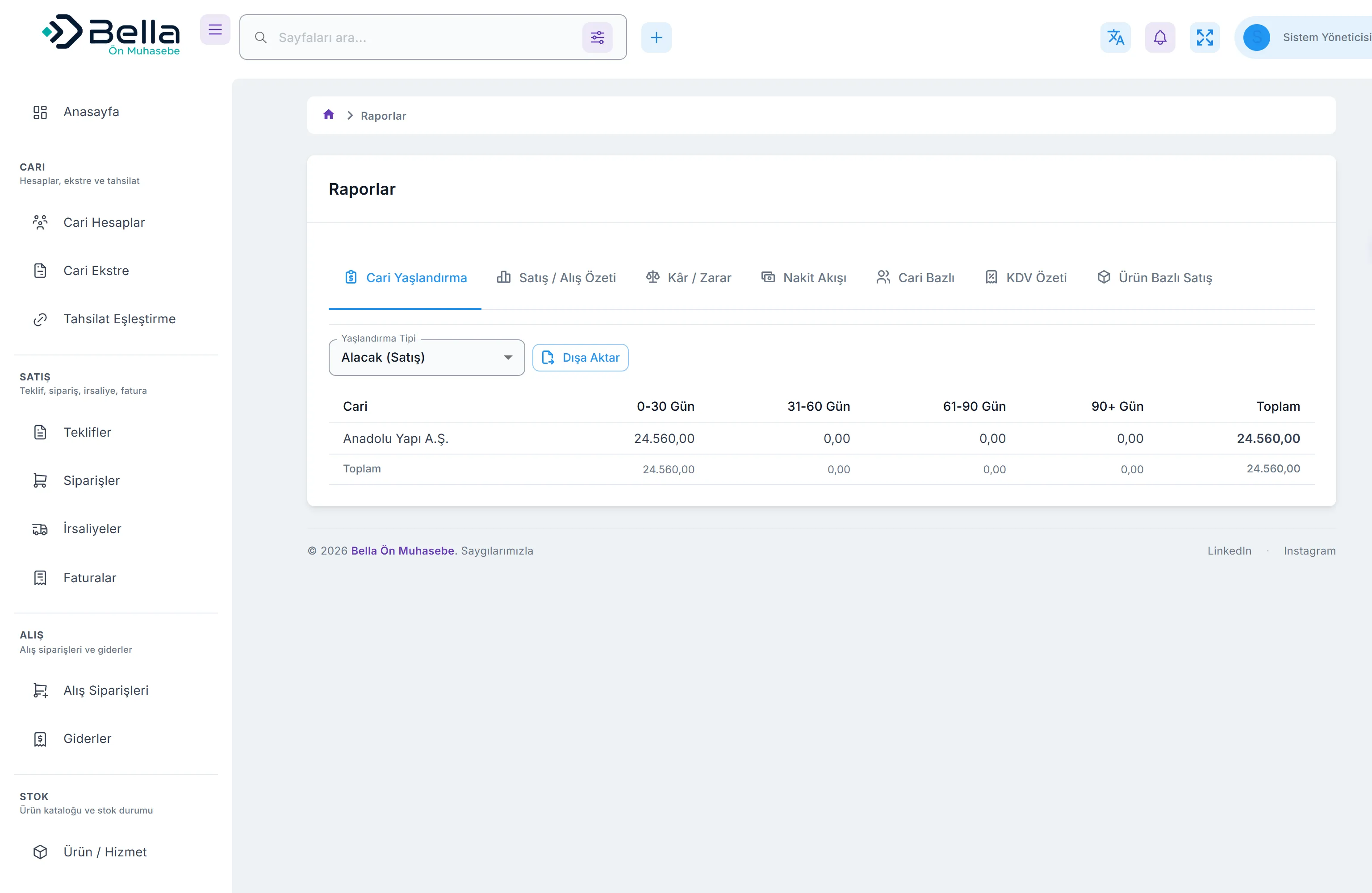Open the KDV Özeti tab

(x=1026, y=278)
